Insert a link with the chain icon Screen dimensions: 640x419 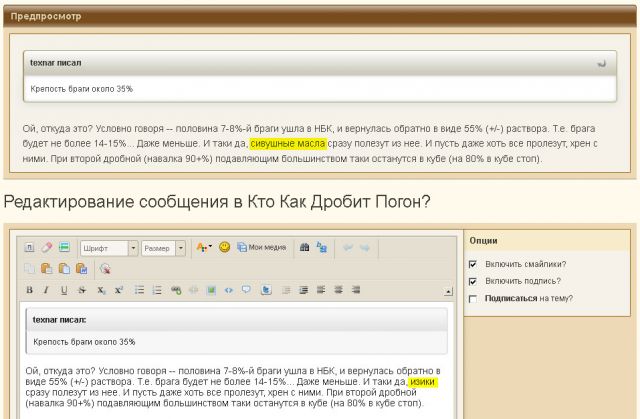click(176, 290)
